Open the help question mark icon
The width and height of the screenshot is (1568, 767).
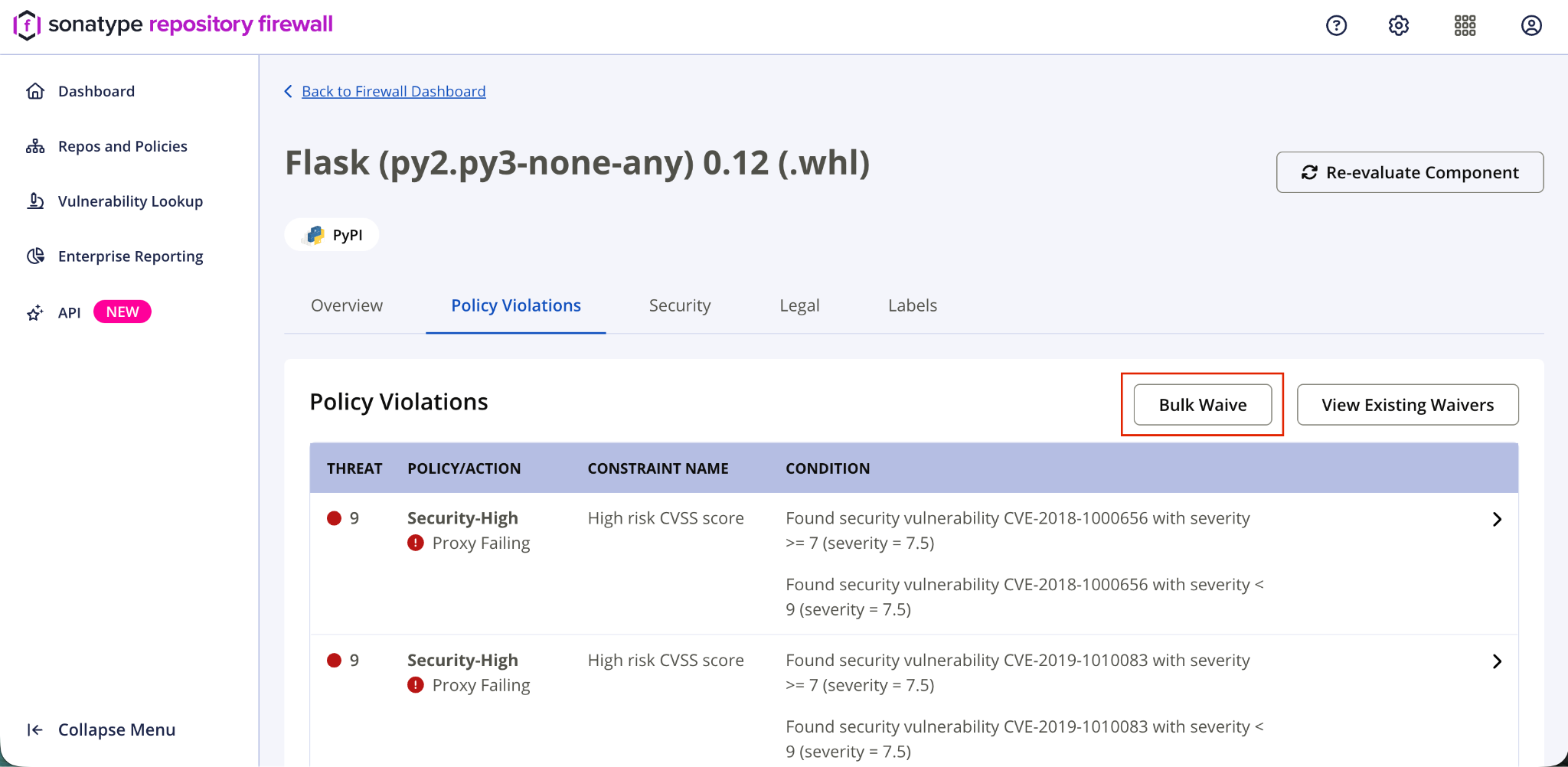coord(1336,25)
